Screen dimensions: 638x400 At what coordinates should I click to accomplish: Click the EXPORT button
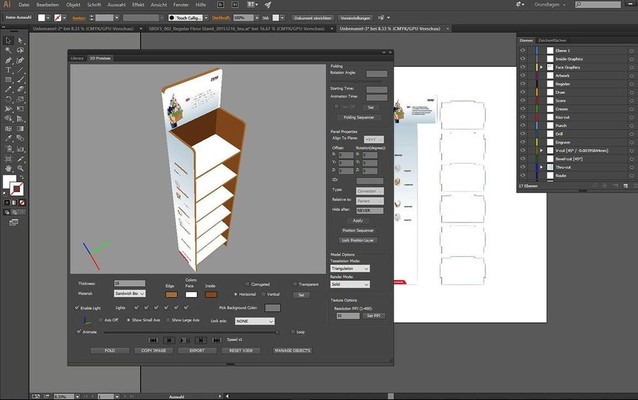click(x=196, y=351)
